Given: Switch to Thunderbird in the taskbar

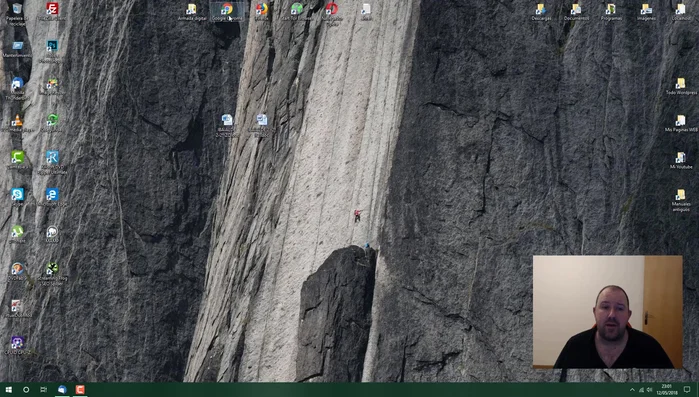Looking at the screenshot, I should [62, 389].
